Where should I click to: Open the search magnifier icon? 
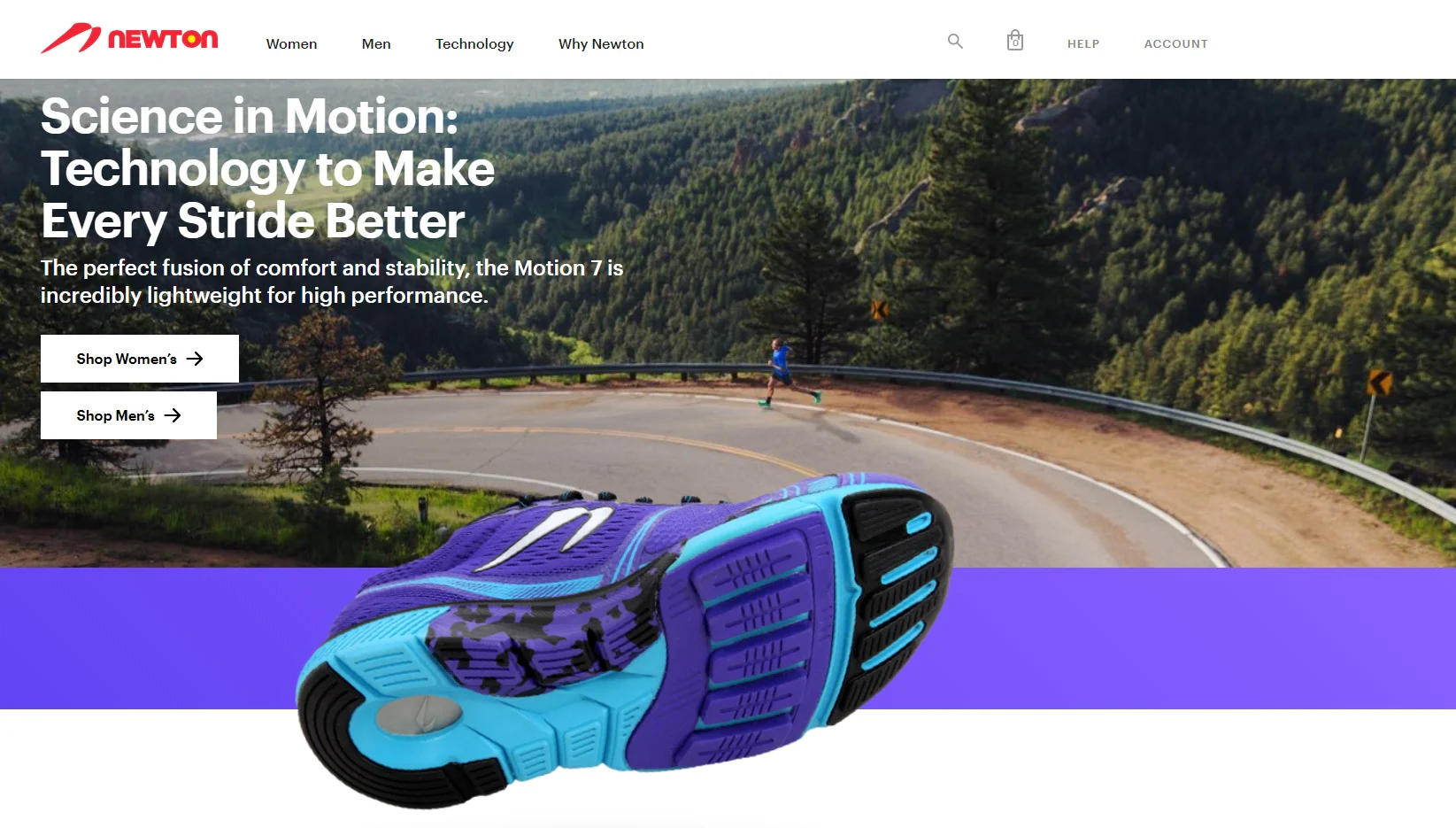955,41
